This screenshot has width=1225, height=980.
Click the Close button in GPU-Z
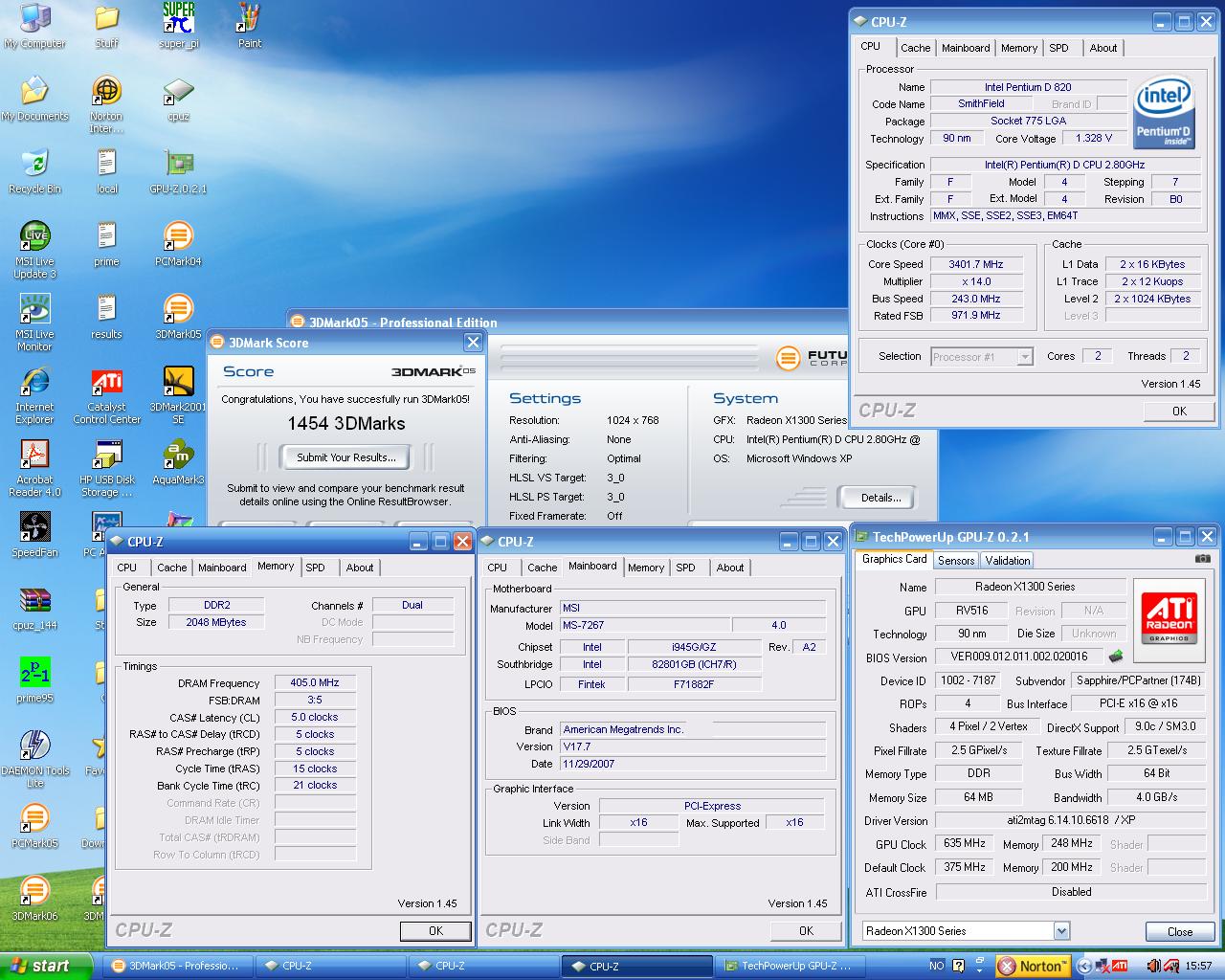[1180, 931]
